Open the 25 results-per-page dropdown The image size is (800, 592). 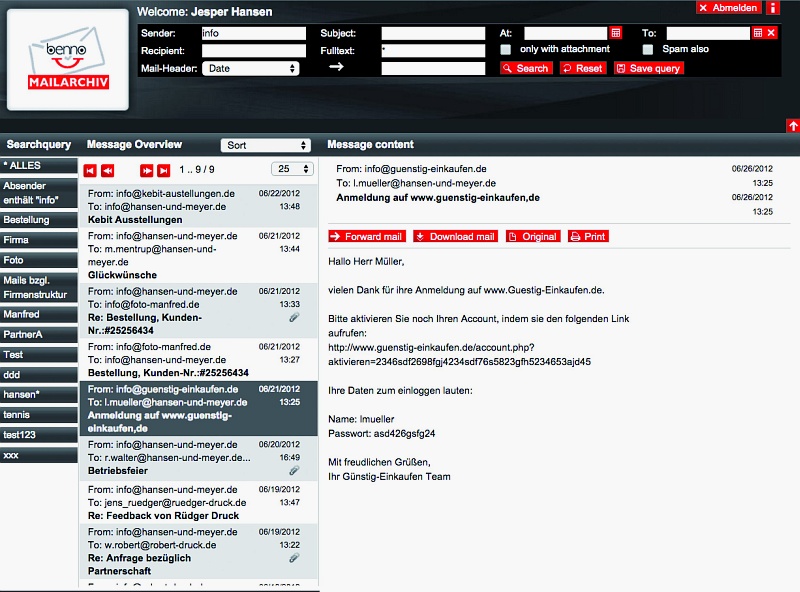pos(292,169)
